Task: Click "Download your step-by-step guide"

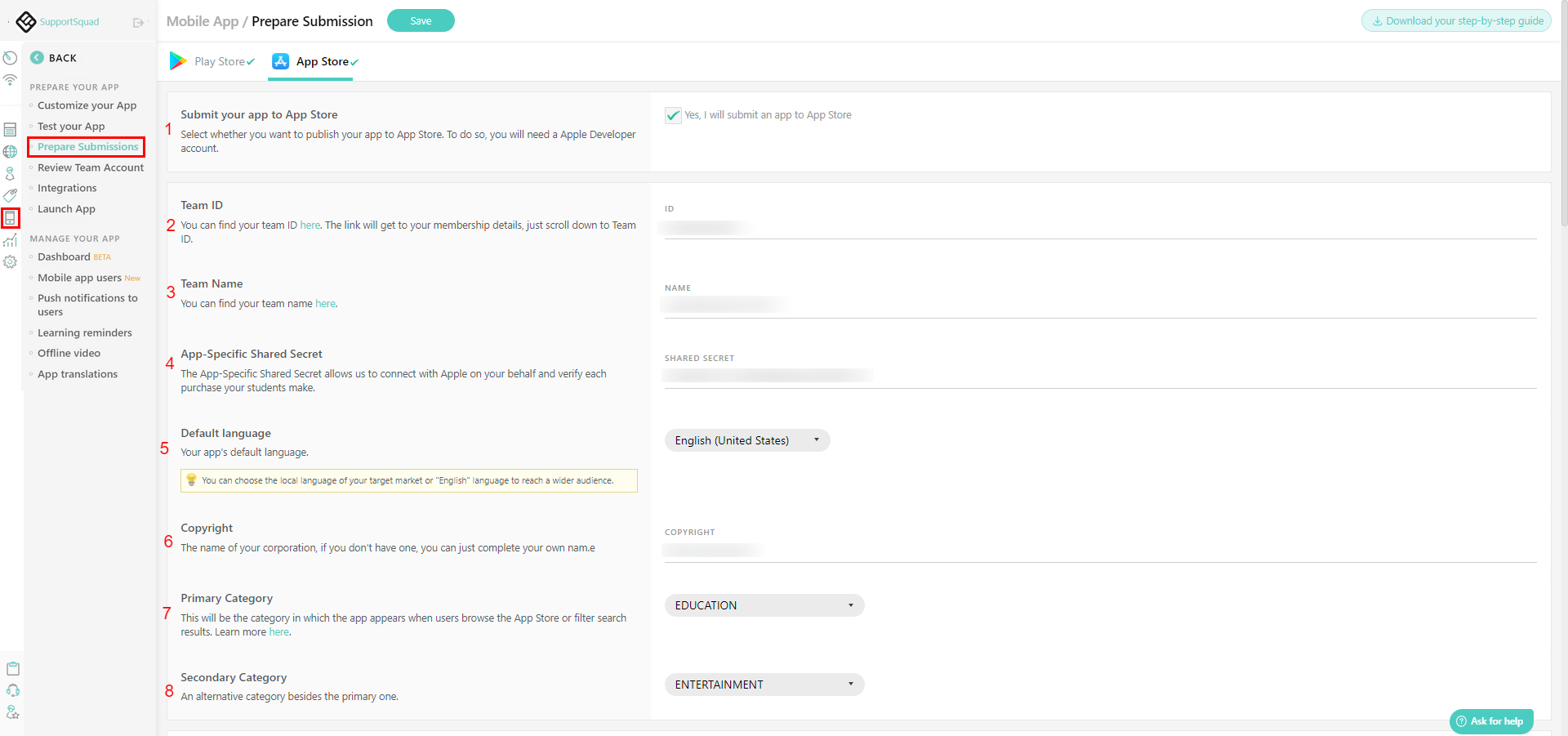Action: click(1456, 20)
